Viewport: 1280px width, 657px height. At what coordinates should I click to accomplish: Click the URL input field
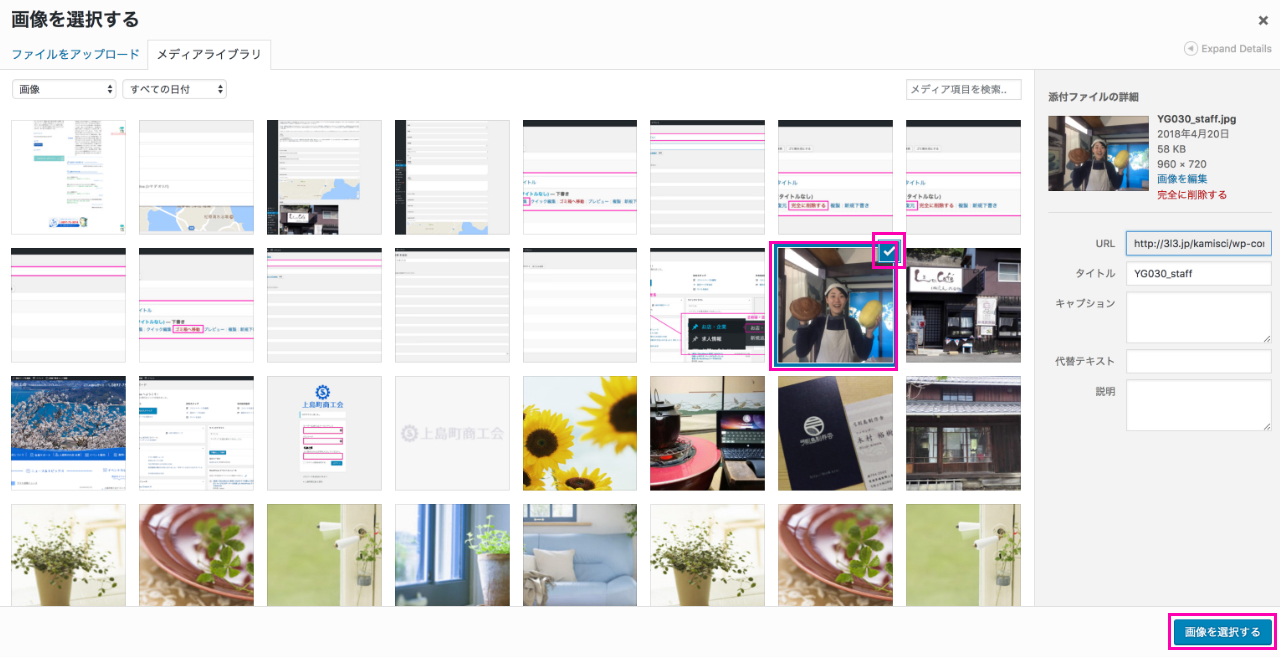[x=1198, y=244]
